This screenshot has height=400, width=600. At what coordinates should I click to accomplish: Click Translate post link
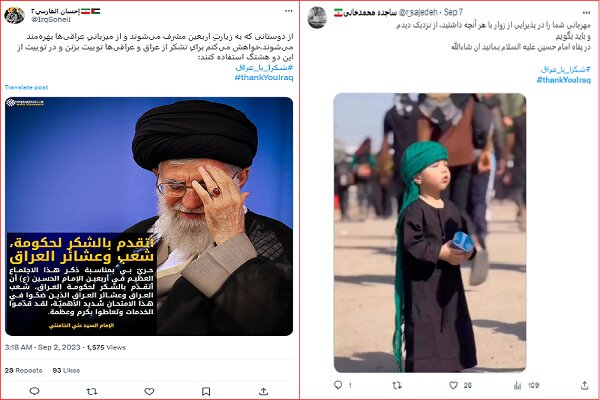[x=26, y=87]
